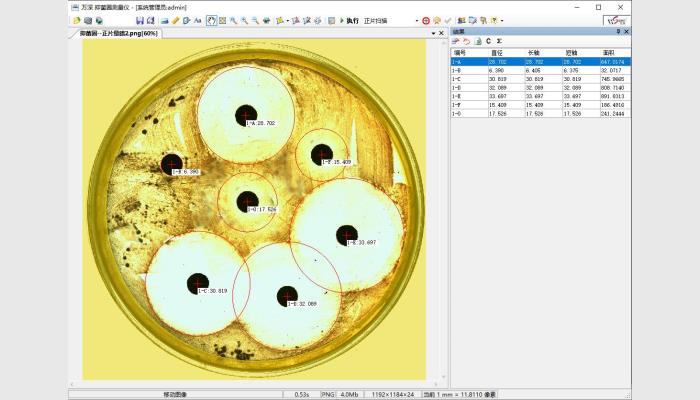
Task: Click the pencil draw tool icon
Action: 175,20
